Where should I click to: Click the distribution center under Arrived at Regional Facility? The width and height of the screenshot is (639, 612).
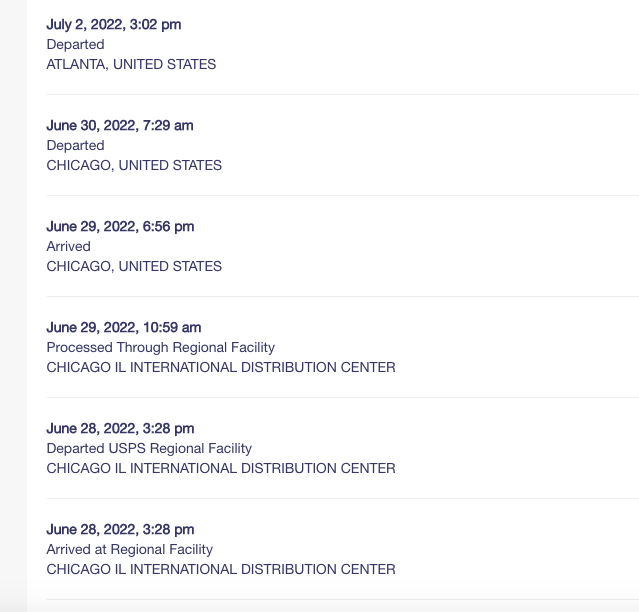(221, 569)
